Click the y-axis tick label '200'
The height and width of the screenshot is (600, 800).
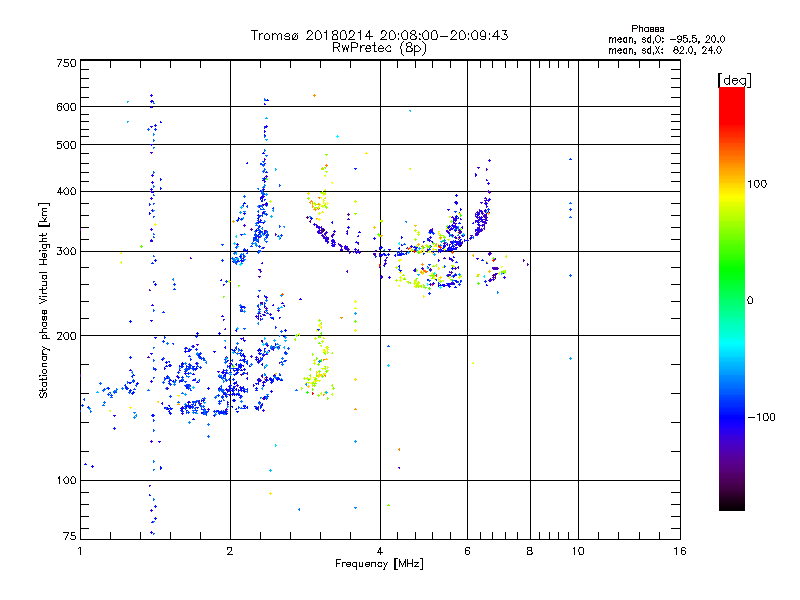tap(67, 336)
